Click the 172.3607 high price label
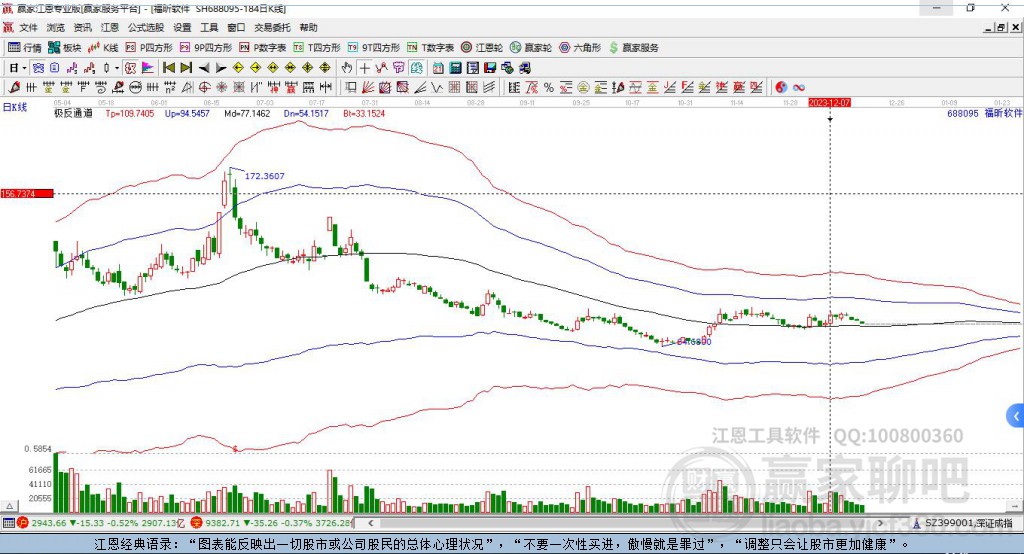This screenshot has height=554, width=1024. point(264,176)
